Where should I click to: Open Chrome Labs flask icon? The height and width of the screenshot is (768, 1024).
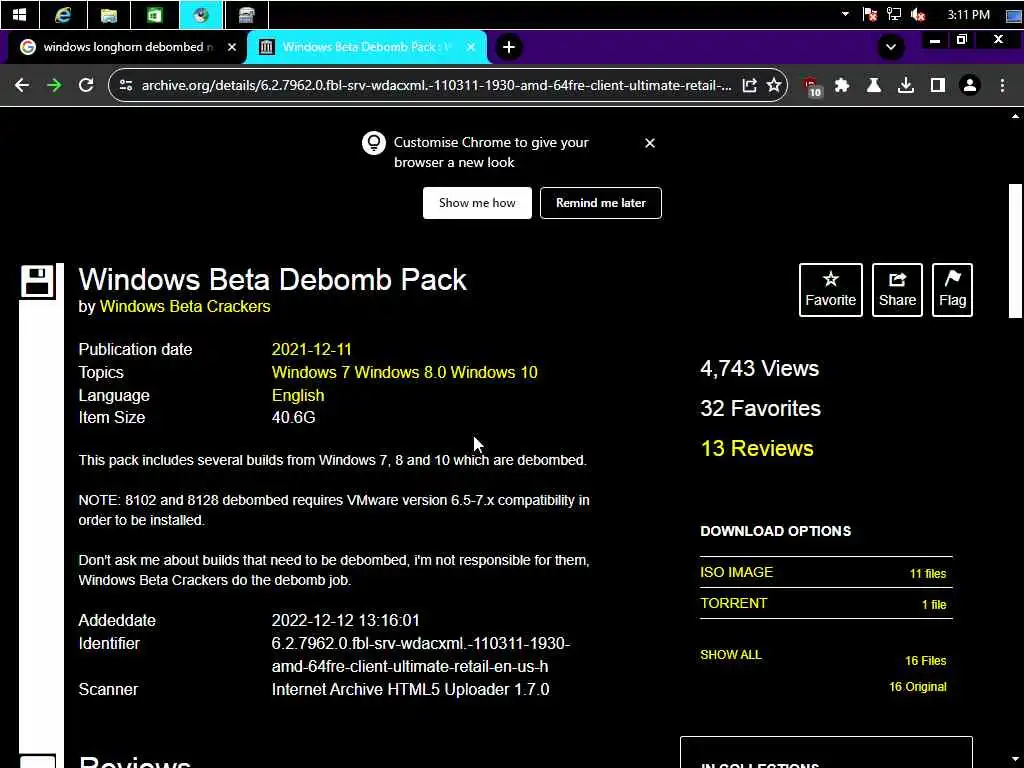pos(874,86)
